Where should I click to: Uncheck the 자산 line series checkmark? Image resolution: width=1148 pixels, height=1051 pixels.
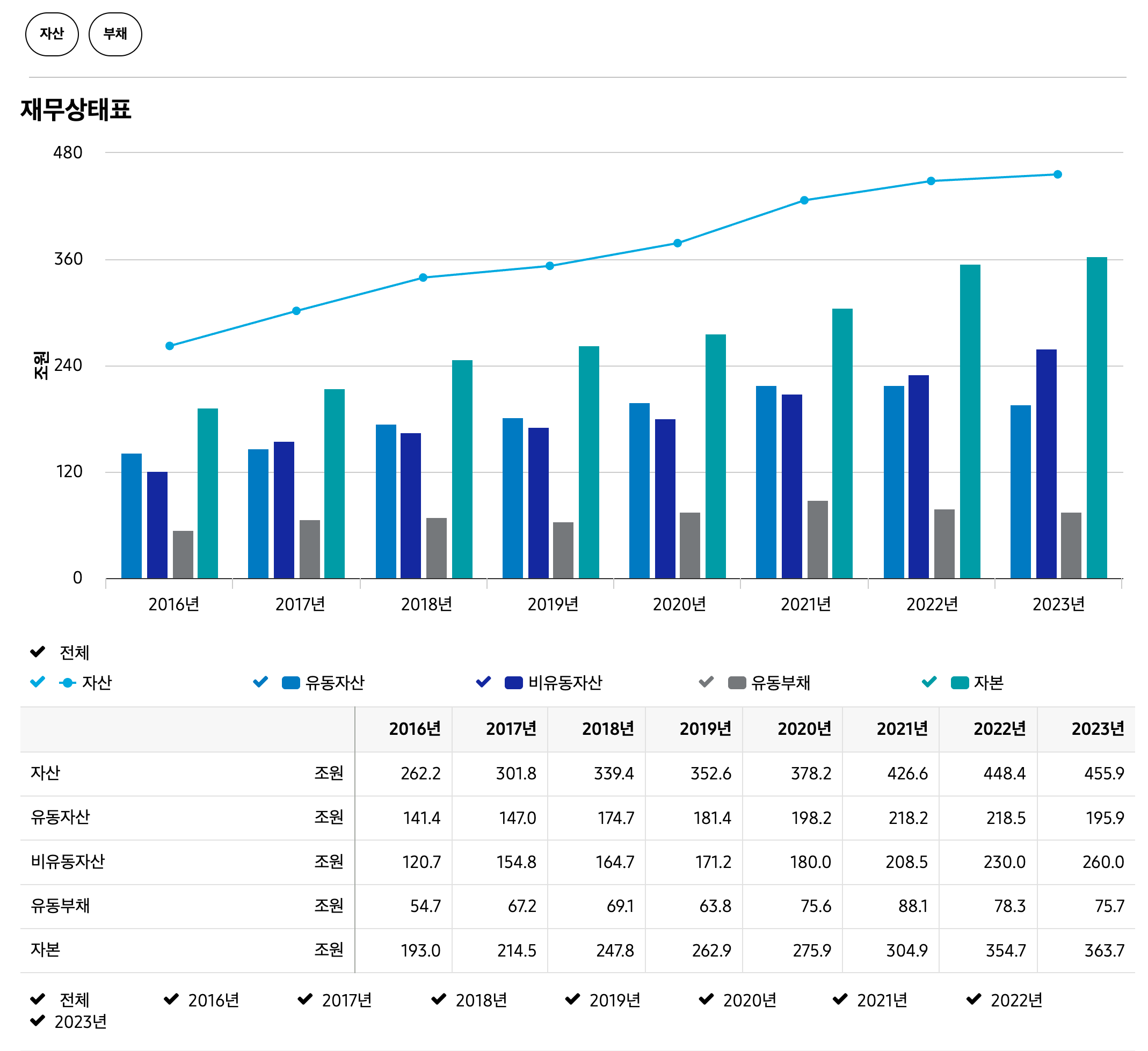coord(38,682)
